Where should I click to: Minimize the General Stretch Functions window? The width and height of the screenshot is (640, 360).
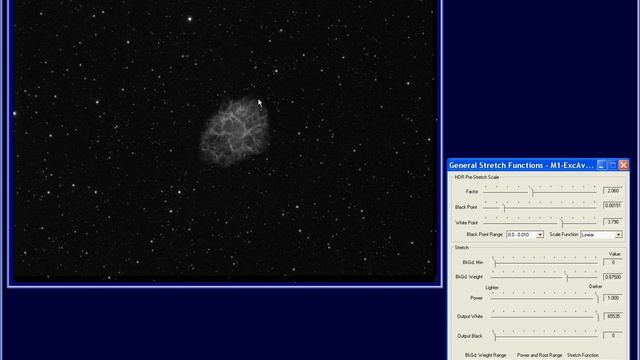tap(601, 165)
